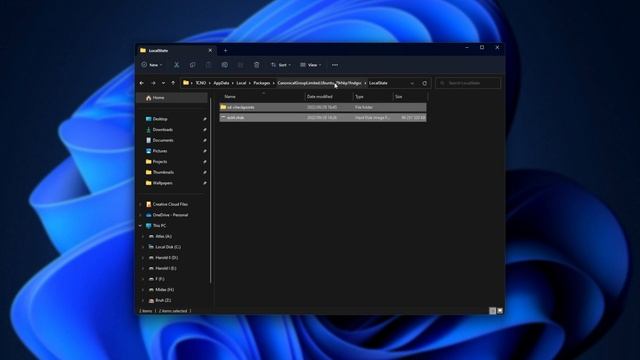
Task: Click the pin icon beside Wallpapers
Action: click(x=204, y=183)
